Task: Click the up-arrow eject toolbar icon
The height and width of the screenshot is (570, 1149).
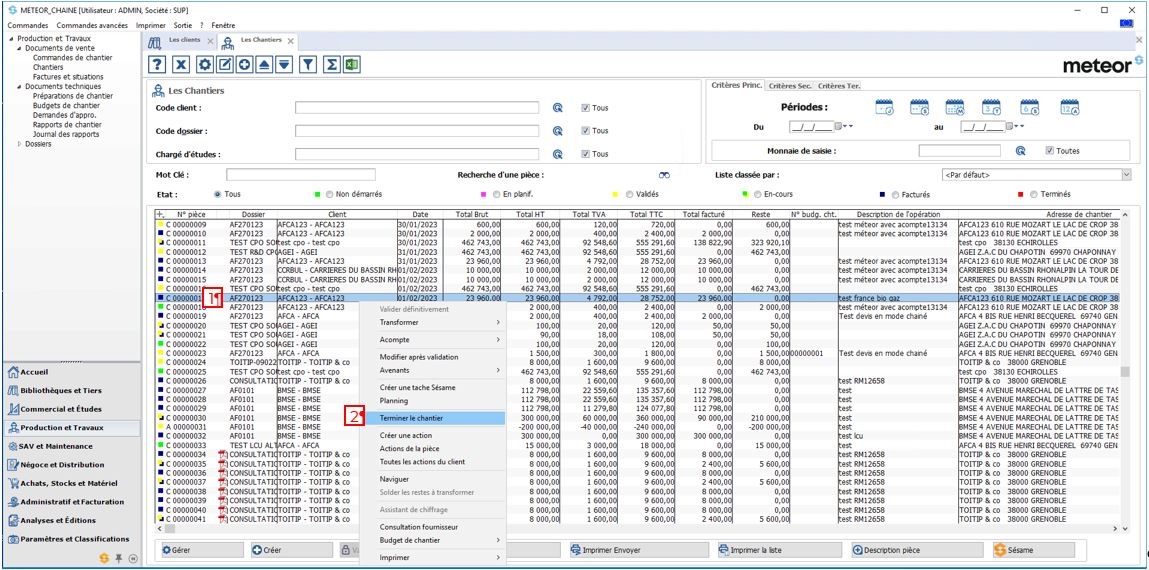Action: (x=265, y=65)
